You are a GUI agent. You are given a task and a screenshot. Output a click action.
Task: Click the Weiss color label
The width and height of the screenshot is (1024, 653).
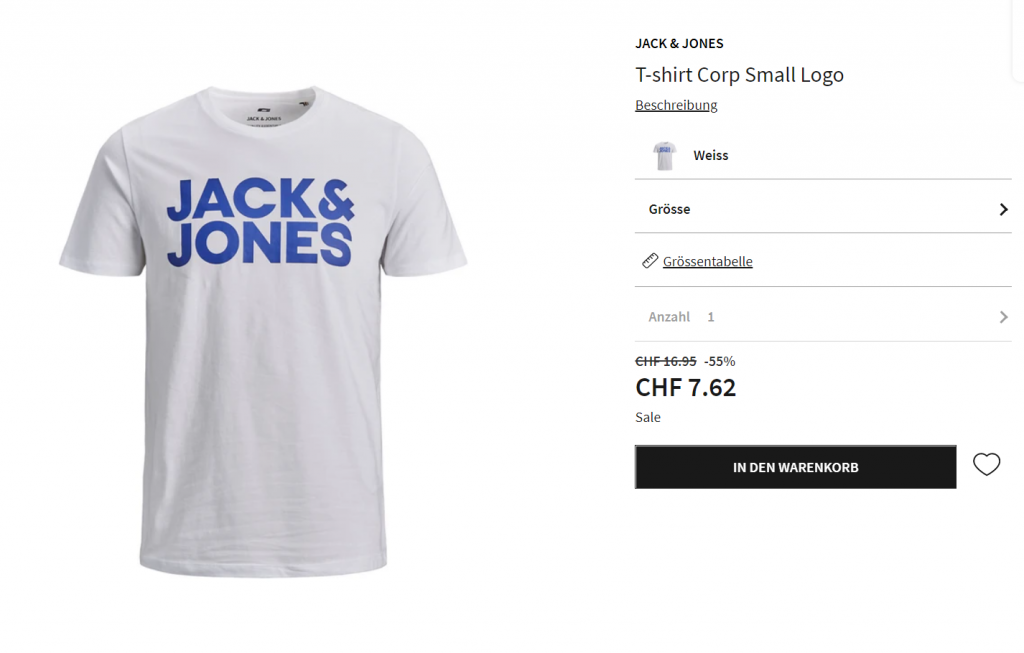[x=711, y=155]
